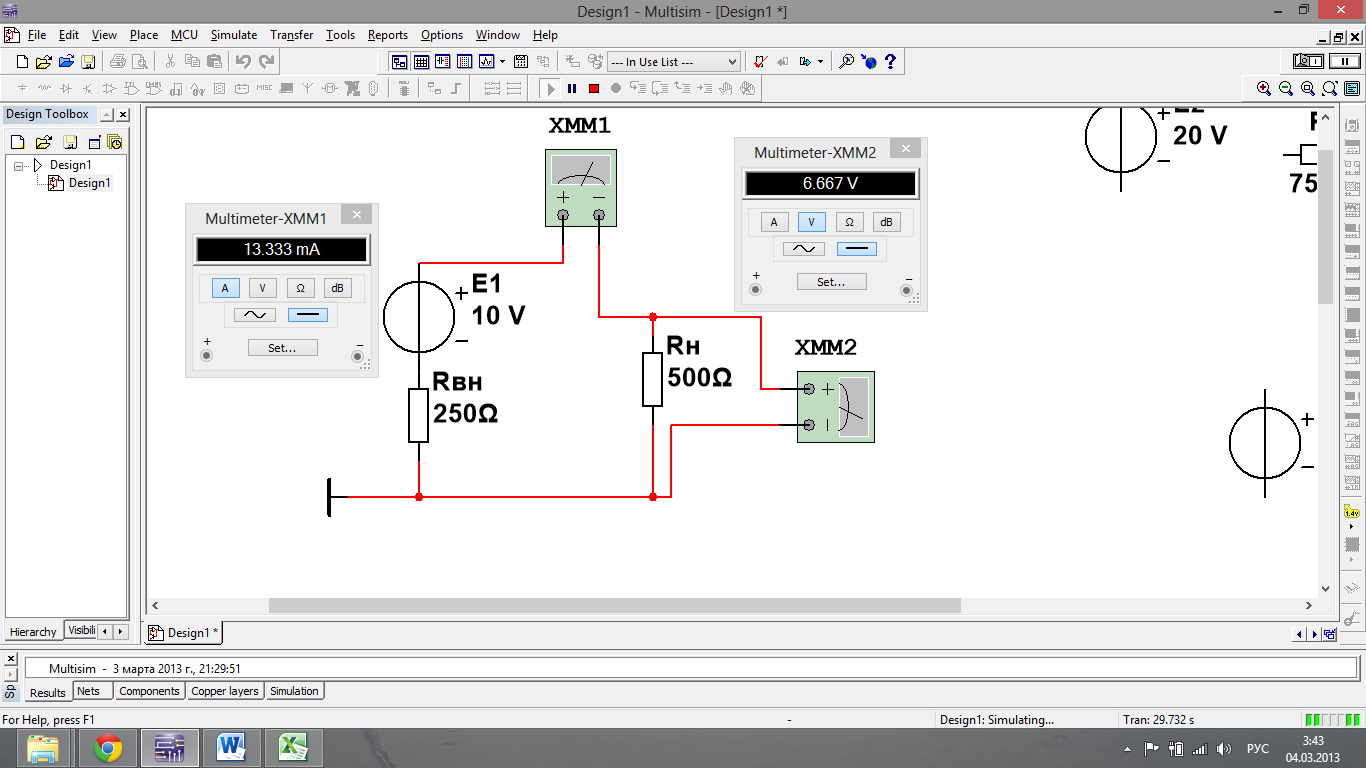Click the horizontal canvas scrollbar thumb

pos(615,606)
